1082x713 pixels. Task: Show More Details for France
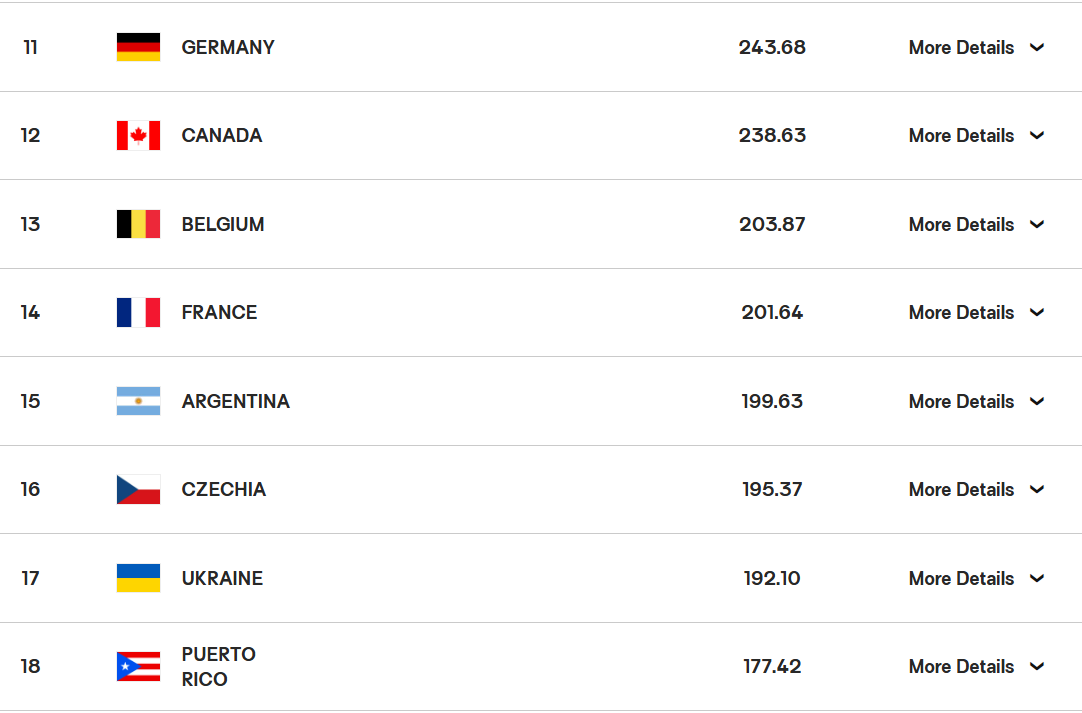976,313
